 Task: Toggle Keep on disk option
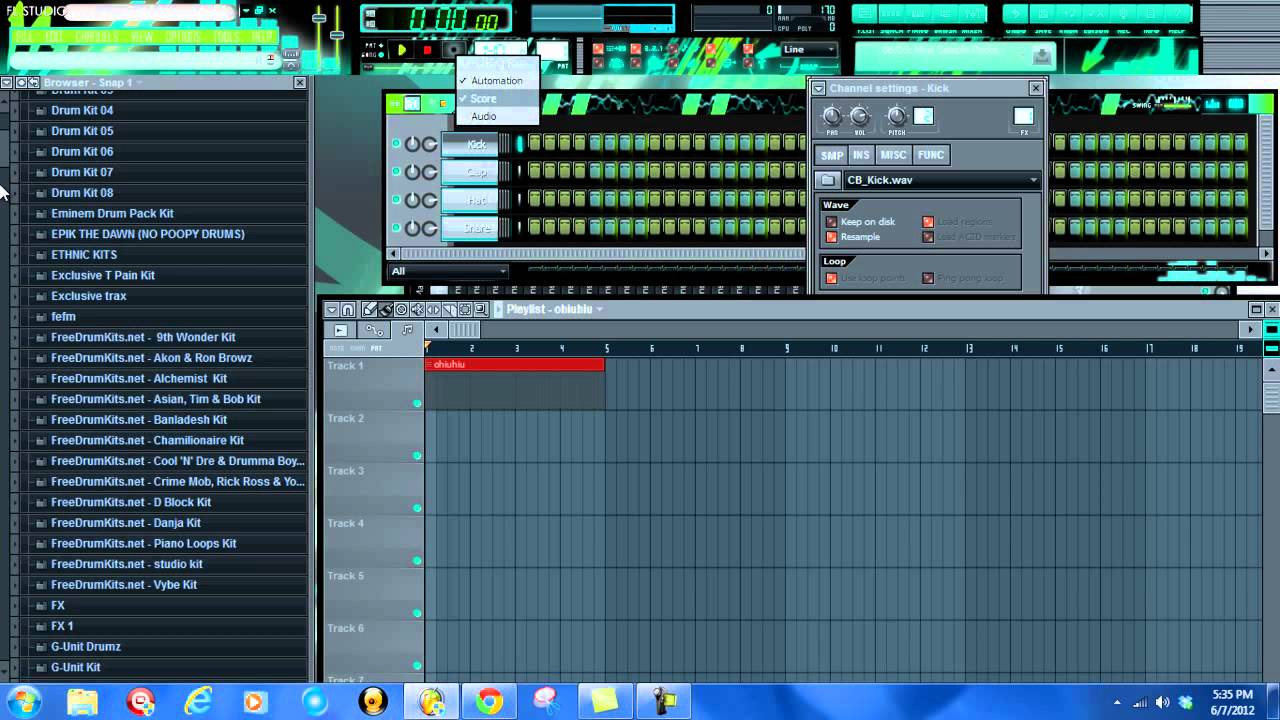831,222
